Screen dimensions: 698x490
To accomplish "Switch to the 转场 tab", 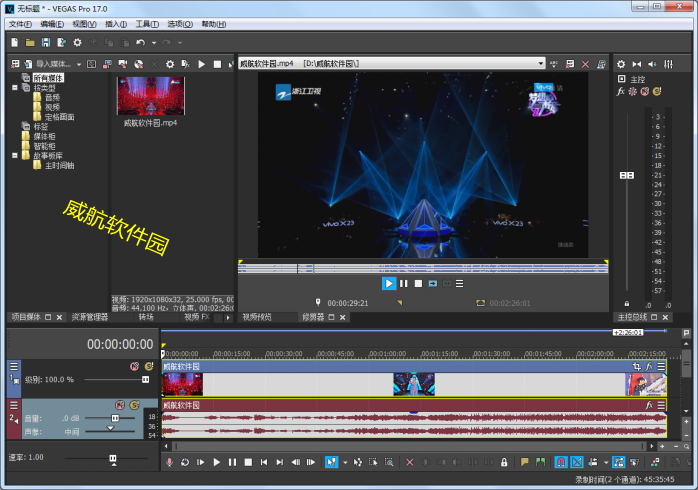I will pyautogui.click(x=146, y=317).
